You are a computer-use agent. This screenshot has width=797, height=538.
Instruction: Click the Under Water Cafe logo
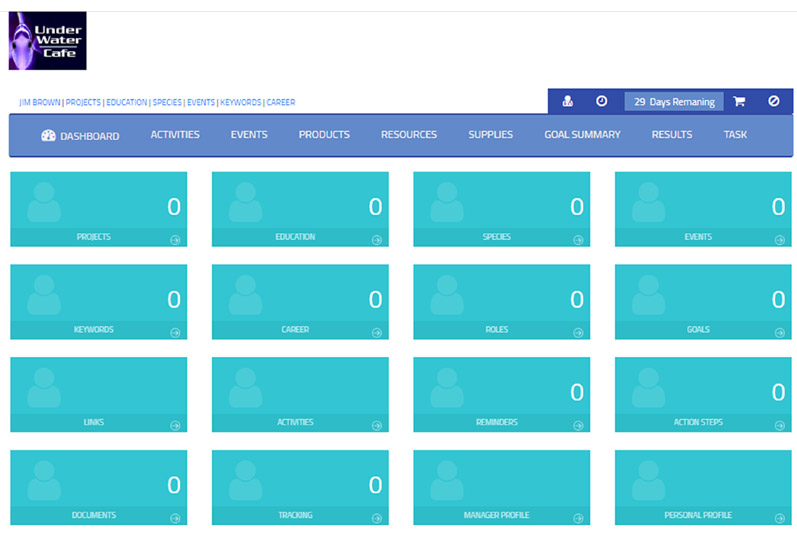[47, 41]
